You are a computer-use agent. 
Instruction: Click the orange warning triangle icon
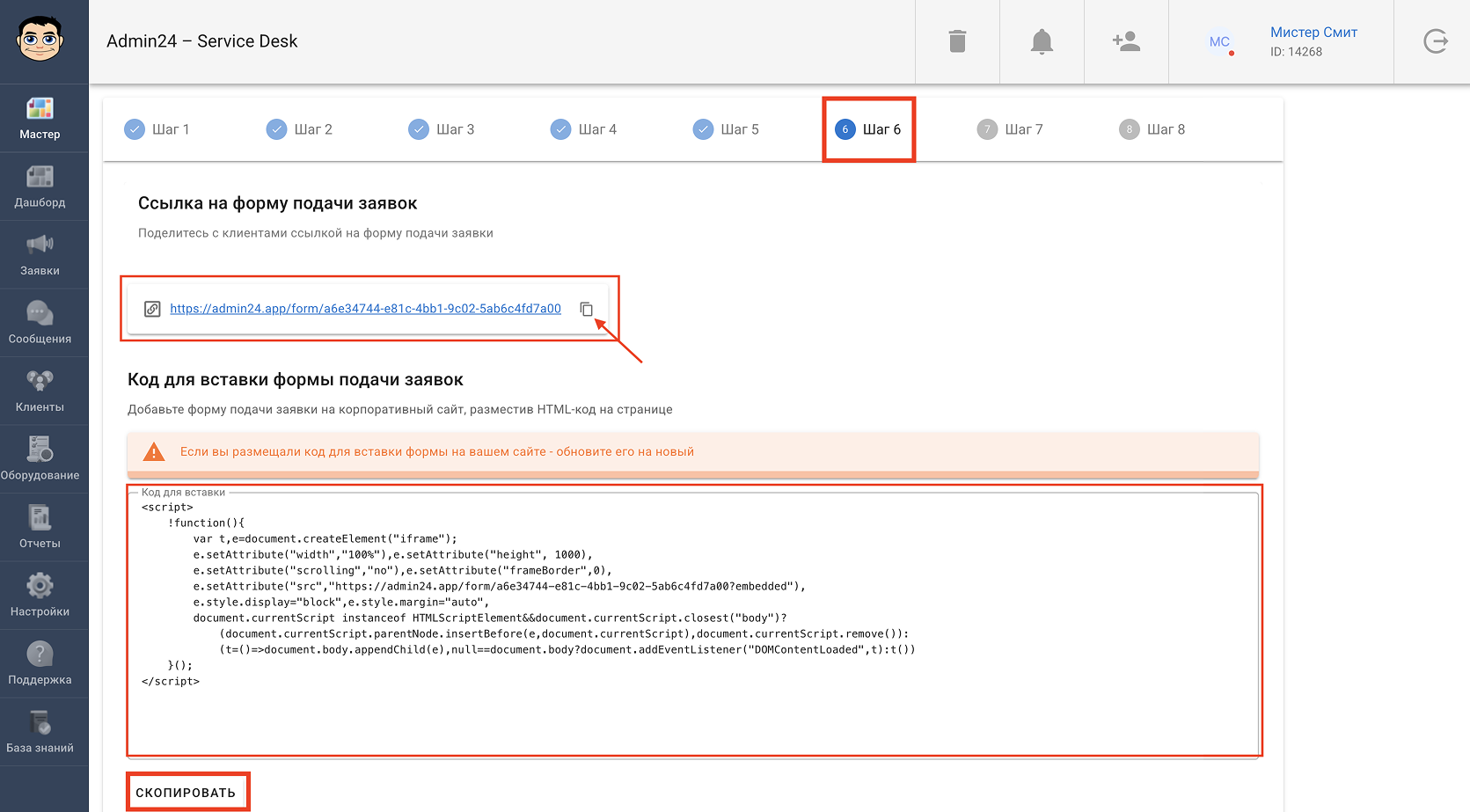154,452
